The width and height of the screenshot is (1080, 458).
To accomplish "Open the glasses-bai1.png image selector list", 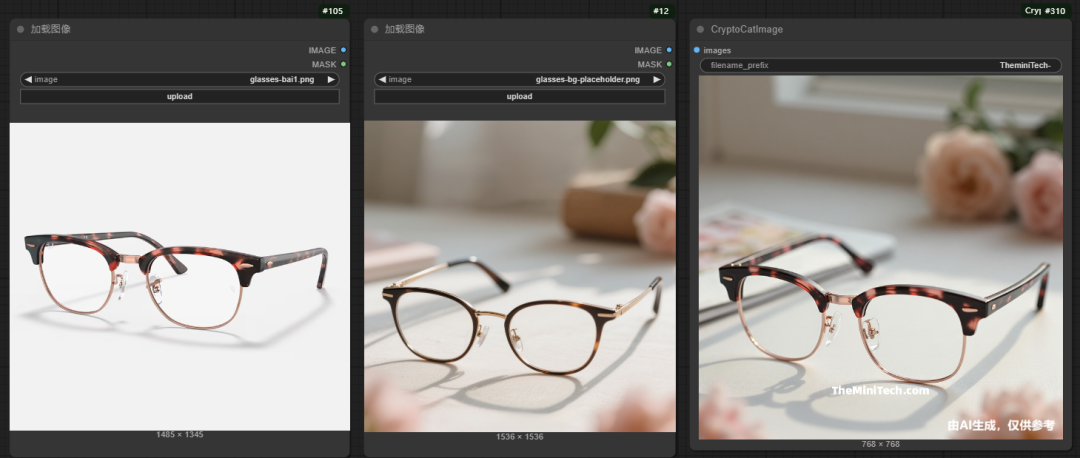I will click(180, 79).
